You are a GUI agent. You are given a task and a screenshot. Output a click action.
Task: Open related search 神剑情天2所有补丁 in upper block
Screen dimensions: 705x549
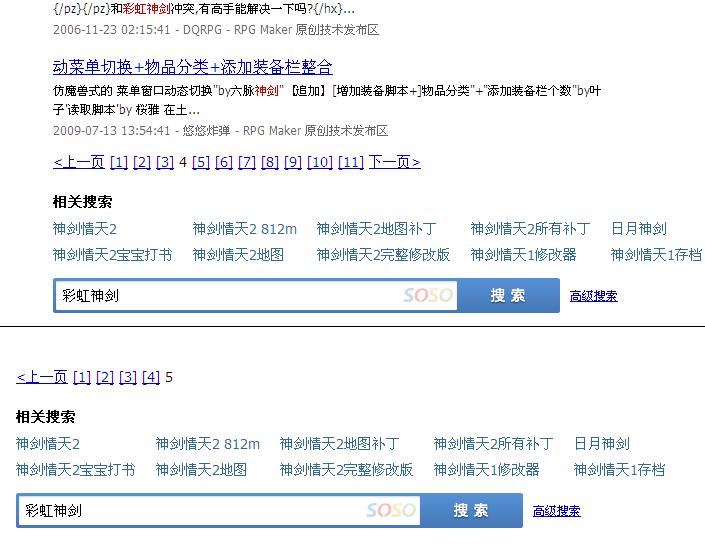point(530,229)
